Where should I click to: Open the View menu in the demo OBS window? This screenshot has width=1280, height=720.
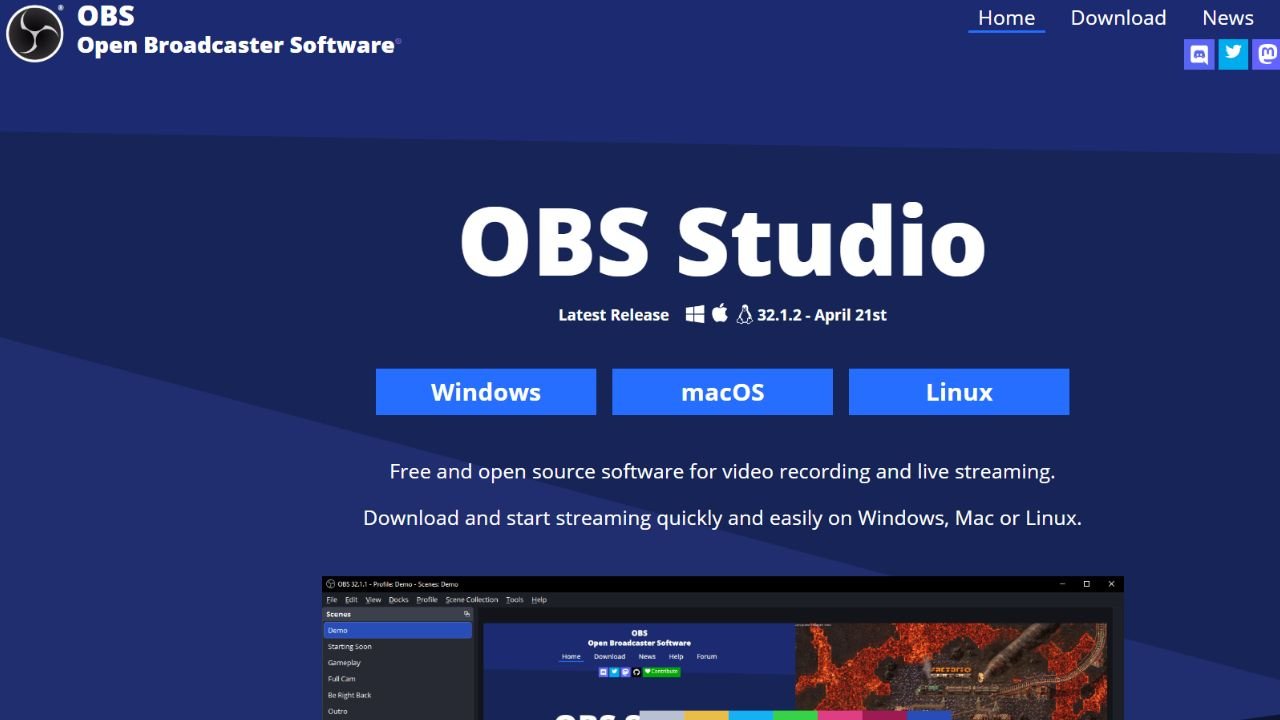[x=373, y=600]
